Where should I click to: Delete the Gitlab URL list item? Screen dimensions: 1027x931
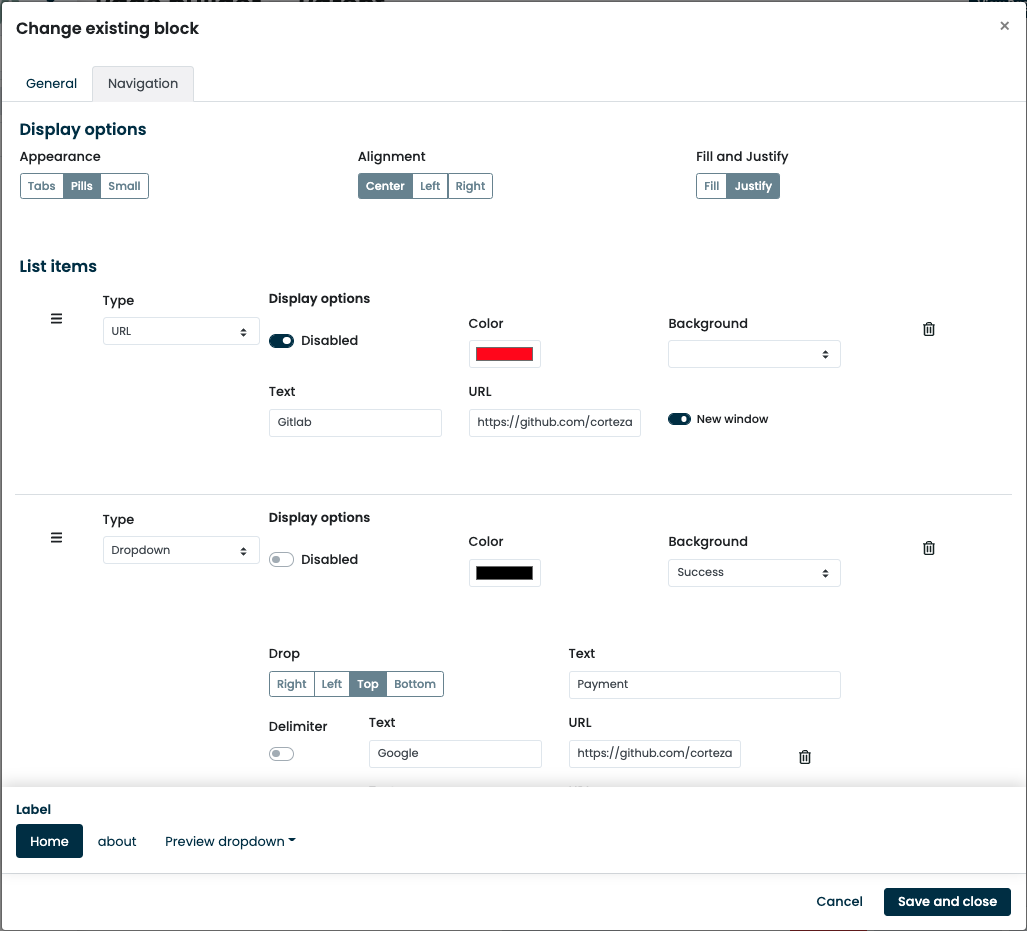(x=929, y=329)
